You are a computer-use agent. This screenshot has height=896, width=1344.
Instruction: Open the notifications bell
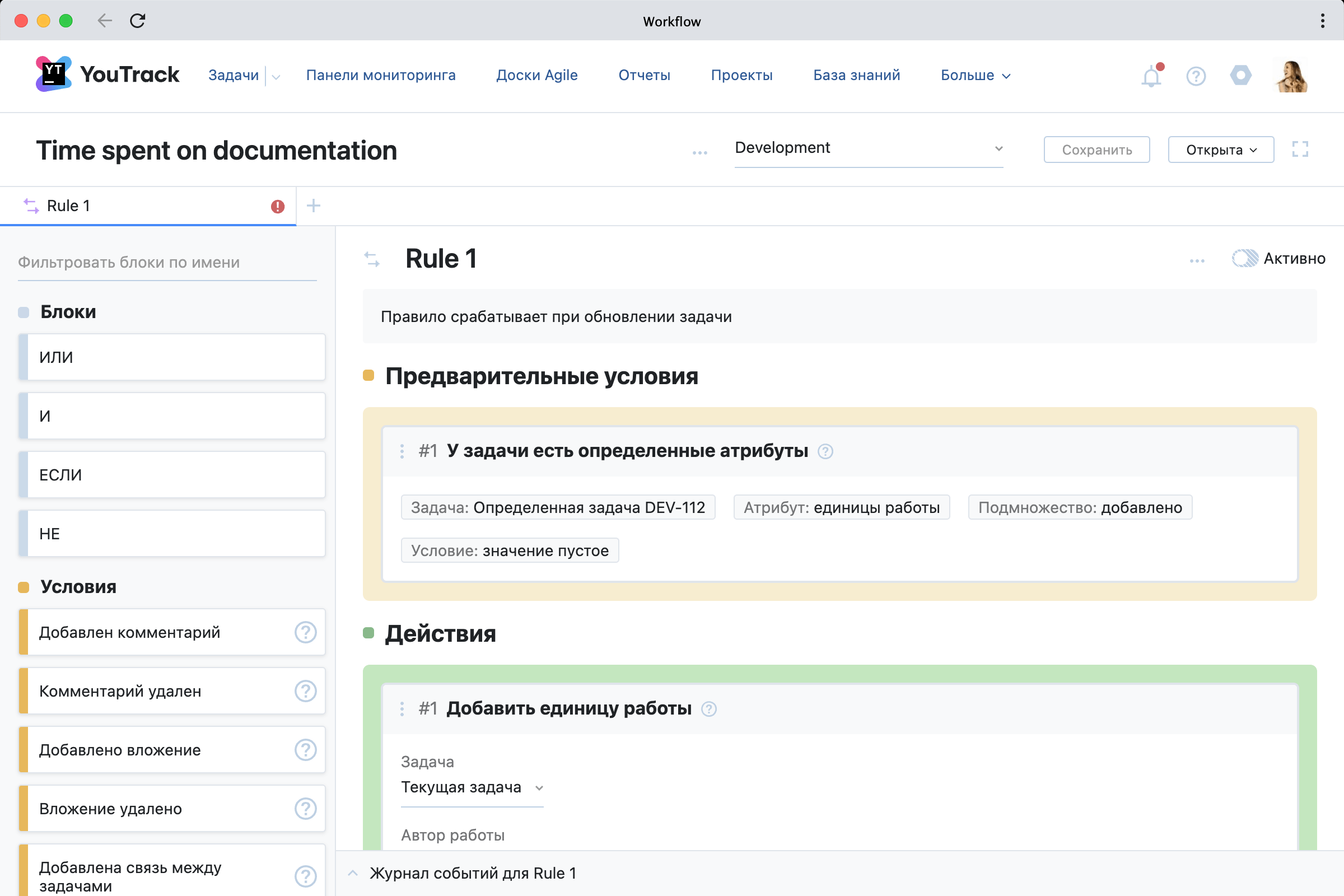coord(1151,76)
